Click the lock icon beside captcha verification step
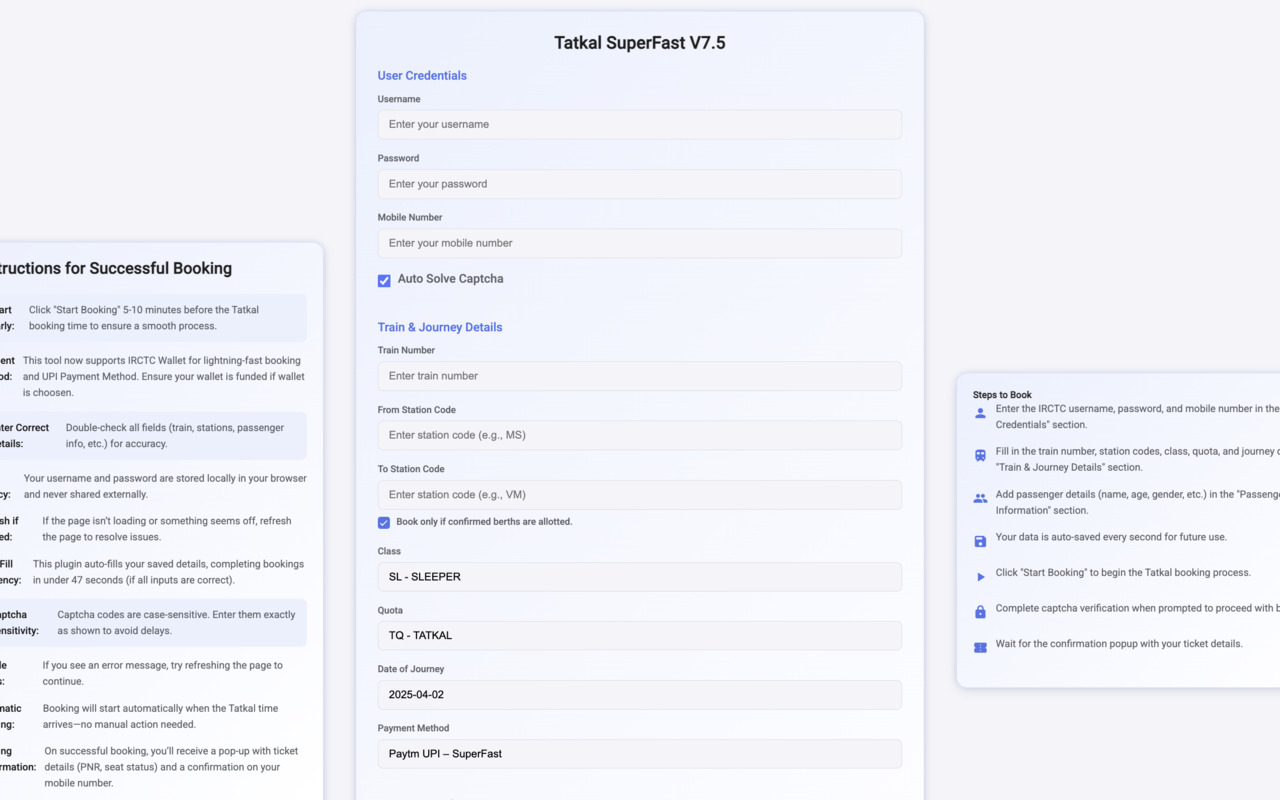Image resolution: width=1280 pixels, height=800 pixels. click(979, 611)
